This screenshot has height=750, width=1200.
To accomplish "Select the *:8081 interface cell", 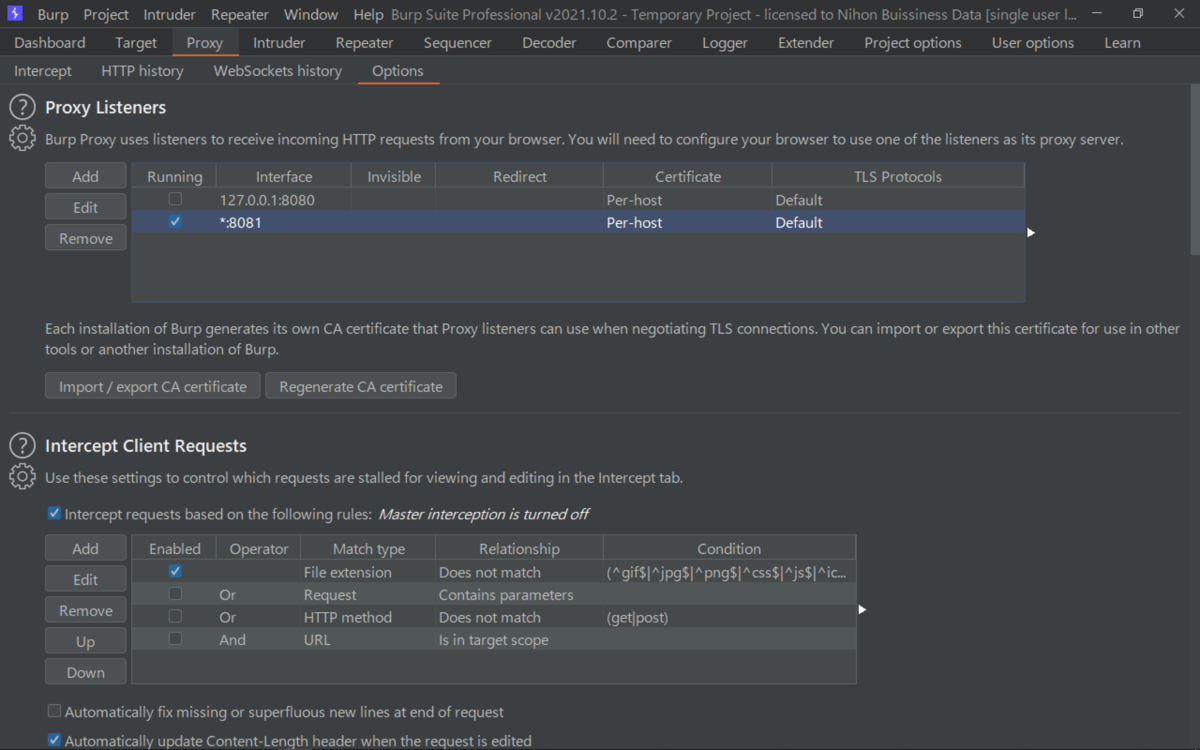I will [x=283, y=222].
